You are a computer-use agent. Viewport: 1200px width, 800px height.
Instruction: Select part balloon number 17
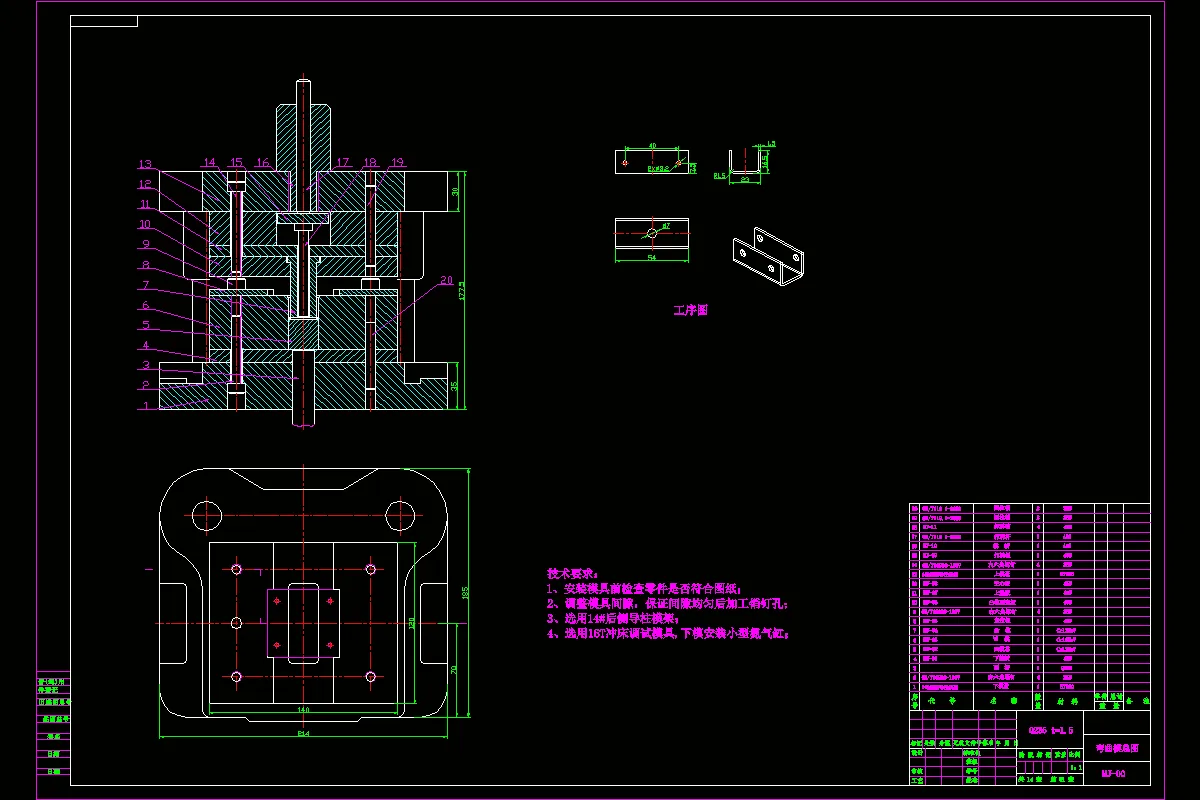343,162
